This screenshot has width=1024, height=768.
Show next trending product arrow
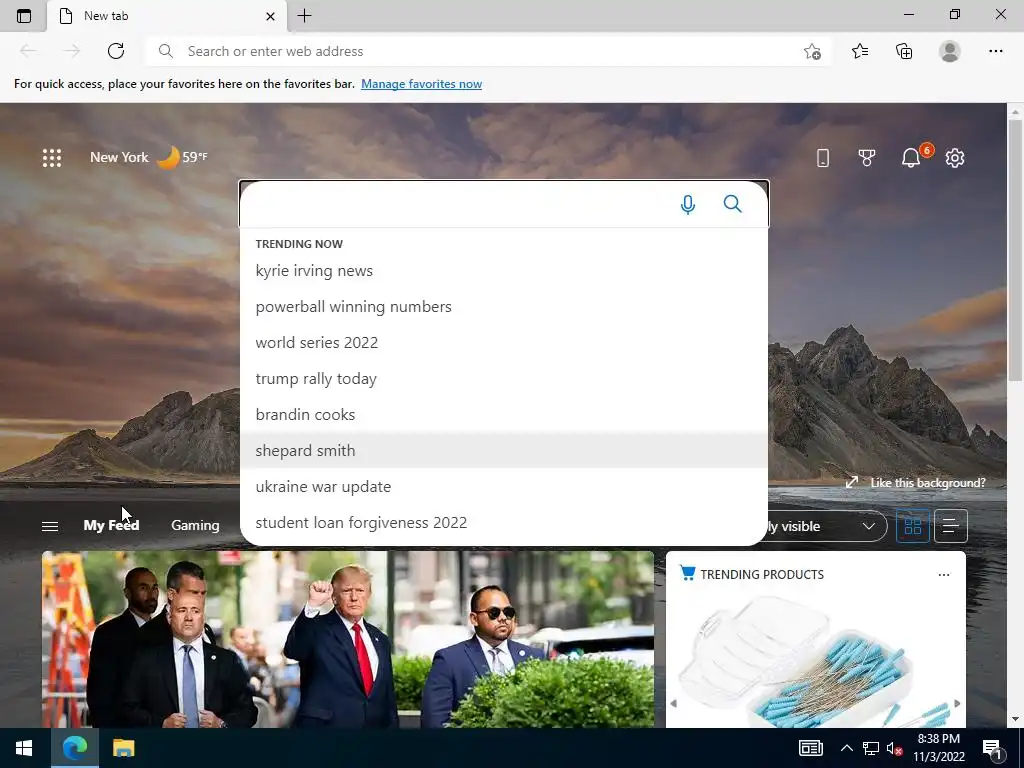tap(957, 703)
